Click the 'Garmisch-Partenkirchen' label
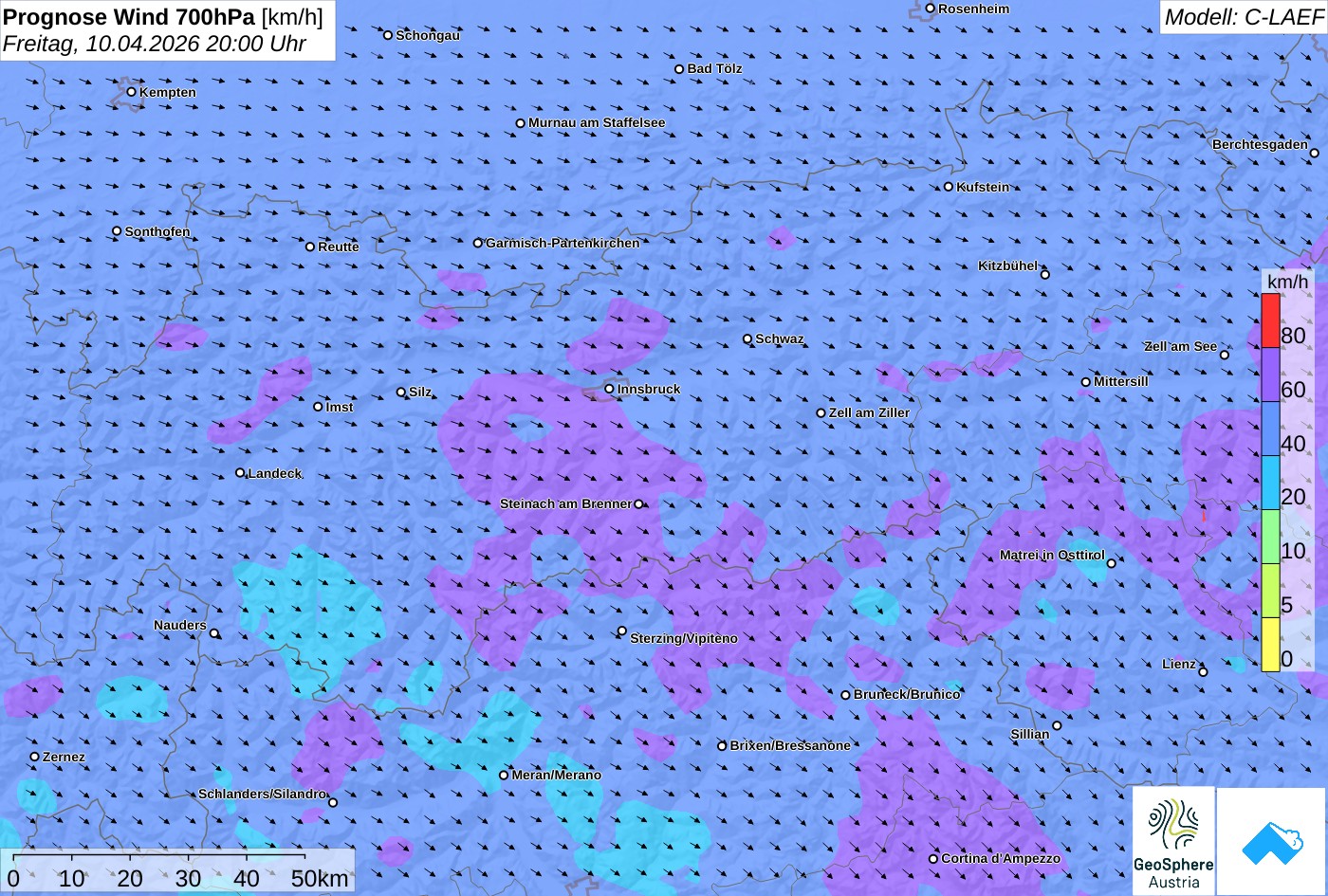 tap(563, 243)
